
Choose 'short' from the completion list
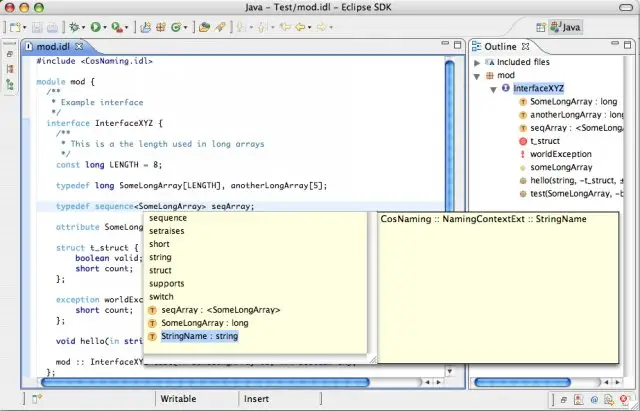point(159,244)
